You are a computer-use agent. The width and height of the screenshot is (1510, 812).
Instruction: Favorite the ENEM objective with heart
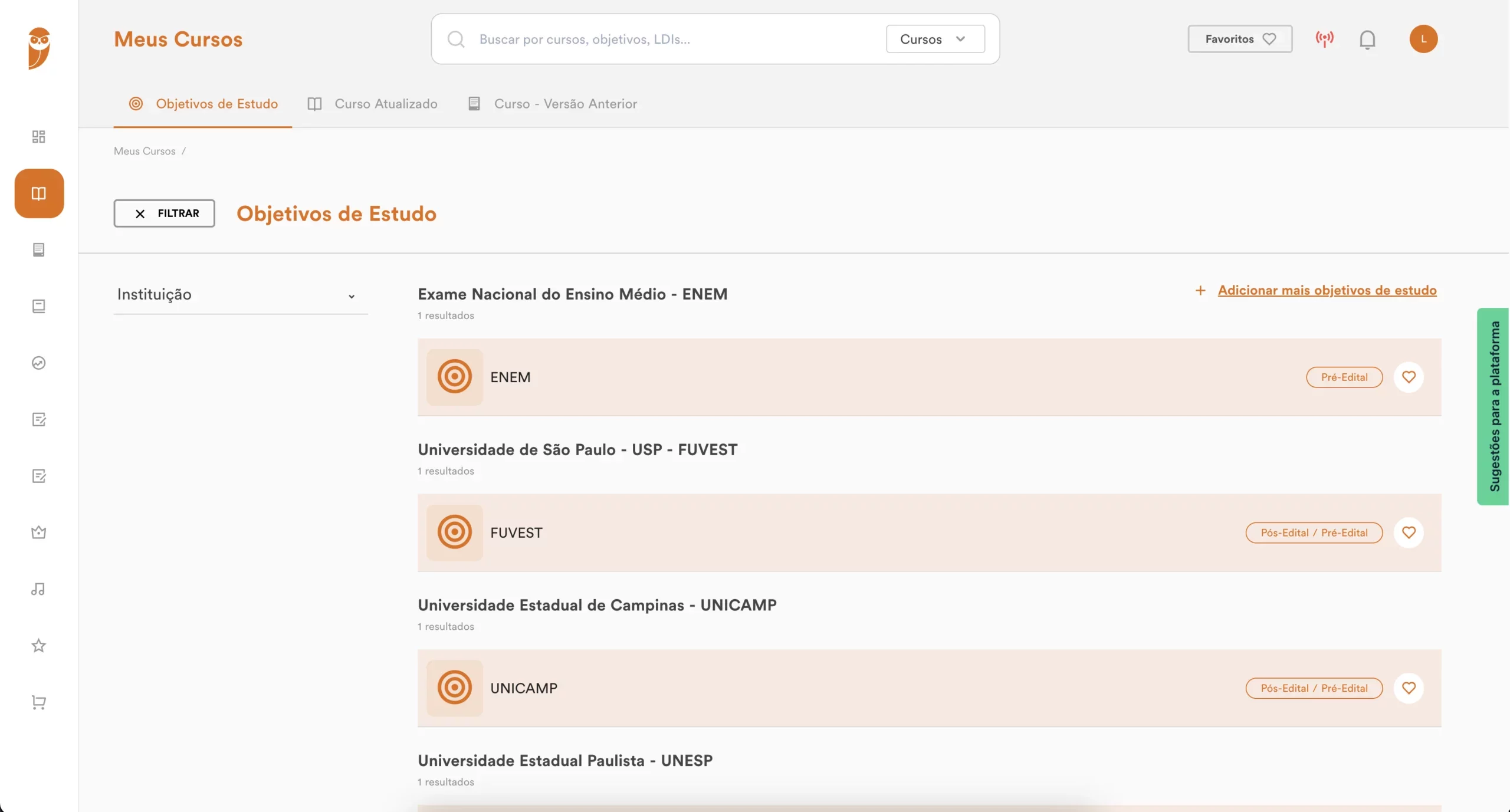point(1409,377)
